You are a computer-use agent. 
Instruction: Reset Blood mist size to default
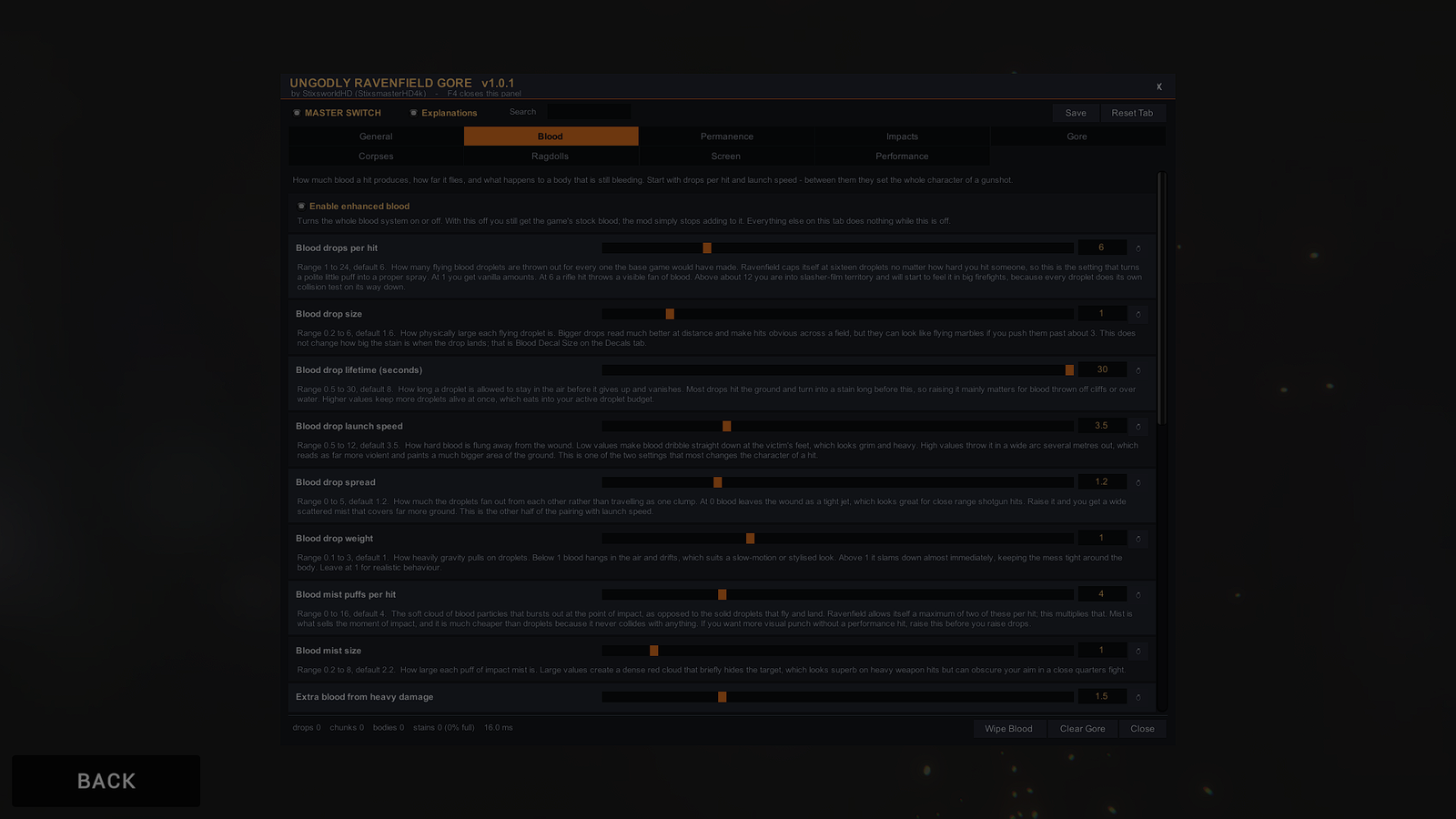1137,651
